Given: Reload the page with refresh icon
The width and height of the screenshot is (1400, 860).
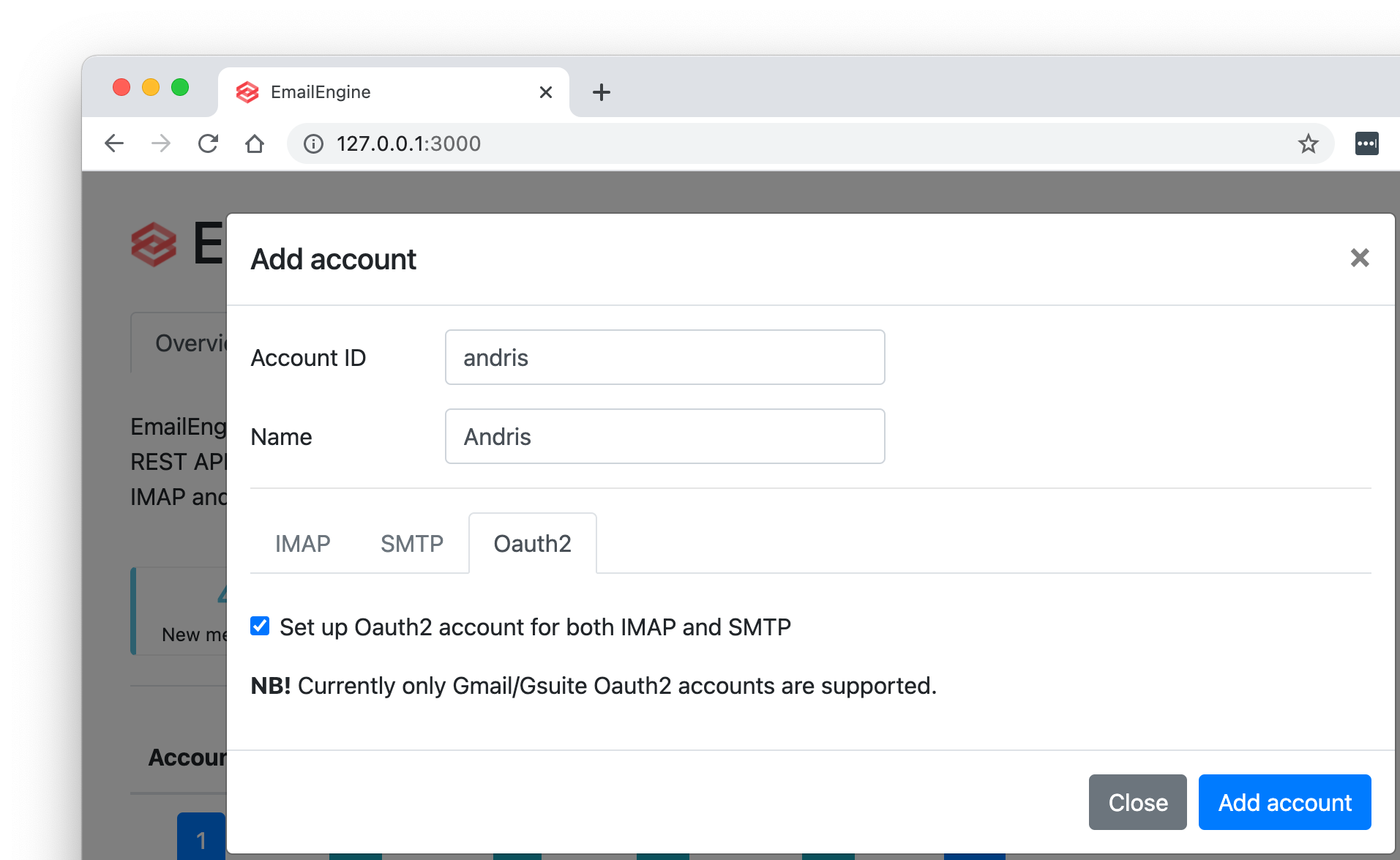Looking at the screenshot, I should [208, 143].
